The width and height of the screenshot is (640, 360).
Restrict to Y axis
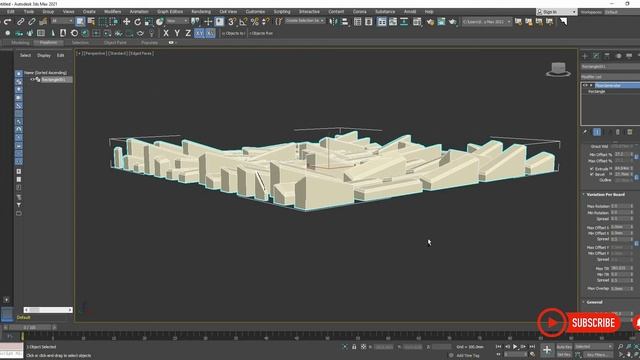coord(177,33)
